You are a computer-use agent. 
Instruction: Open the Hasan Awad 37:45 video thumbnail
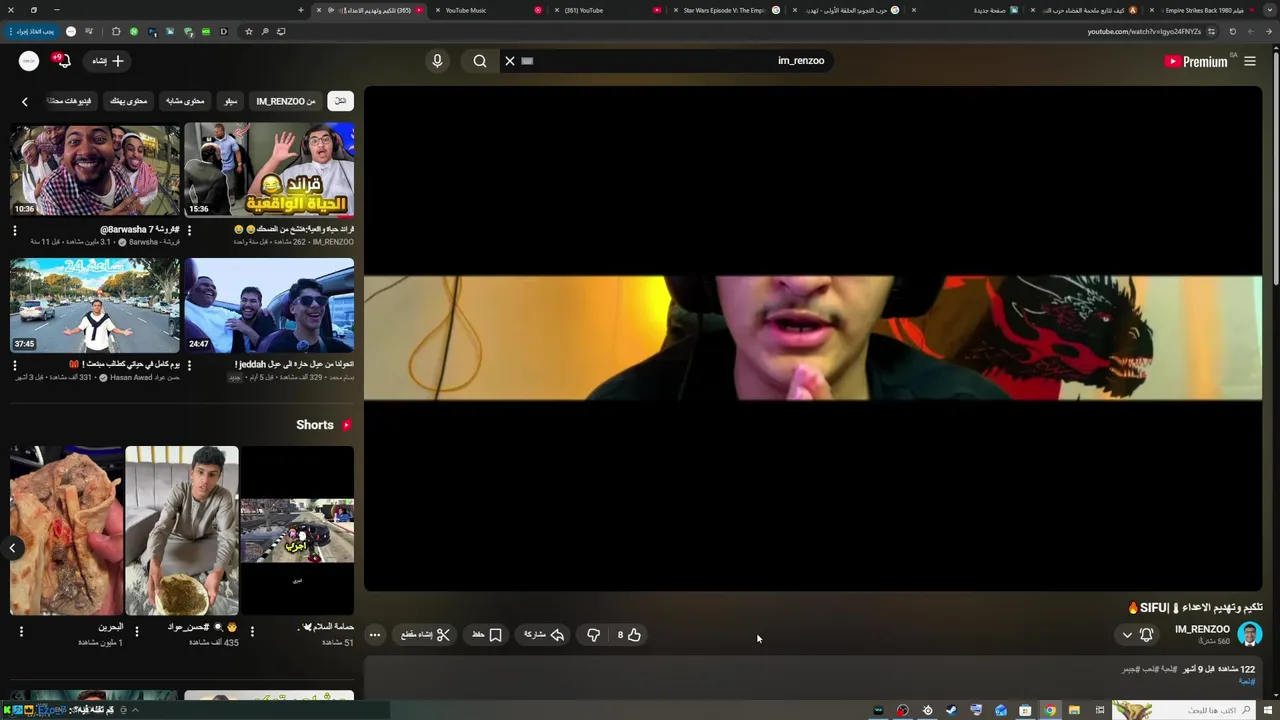pos(95,305)
